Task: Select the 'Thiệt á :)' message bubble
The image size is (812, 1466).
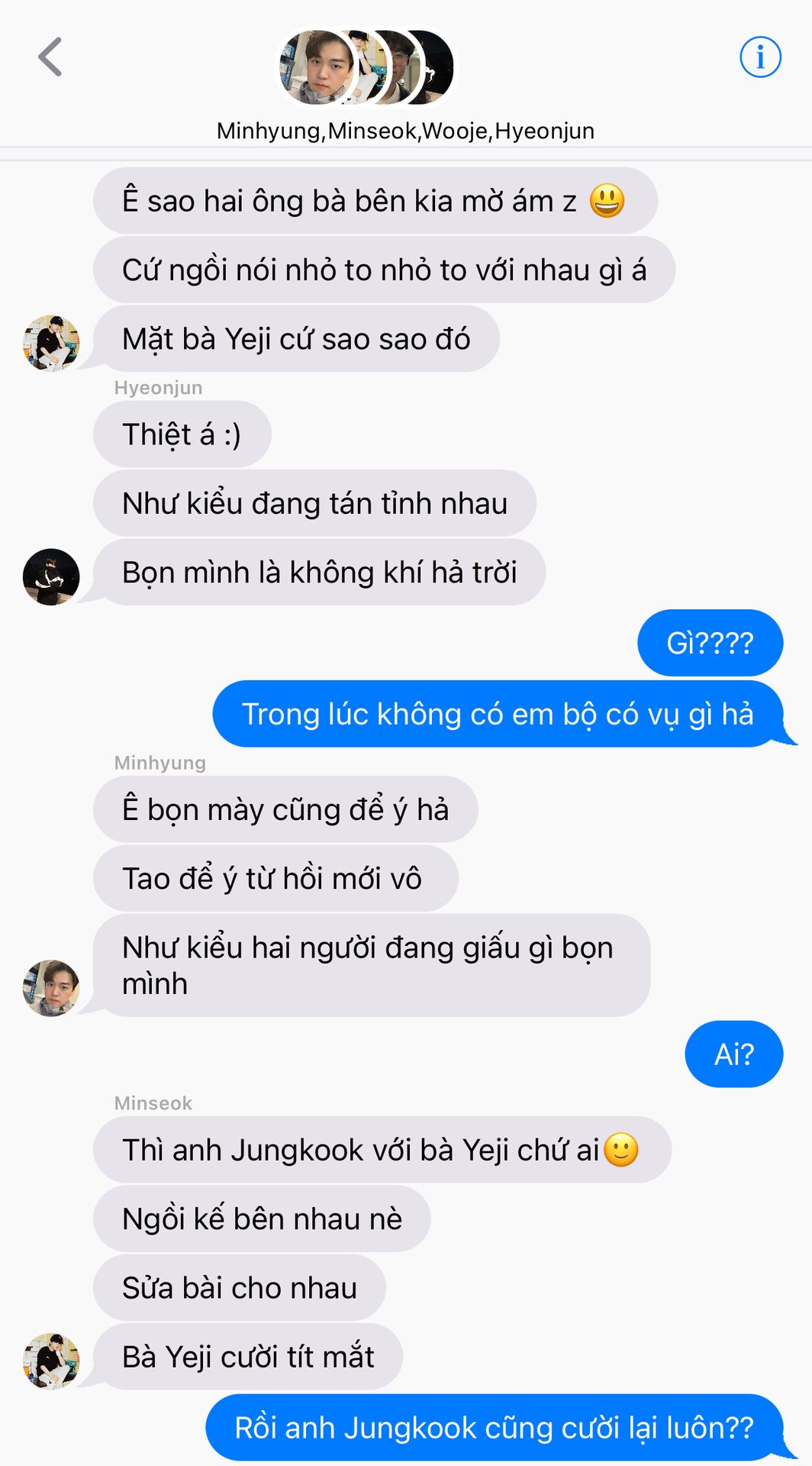Action: click(x=182, y=434)
